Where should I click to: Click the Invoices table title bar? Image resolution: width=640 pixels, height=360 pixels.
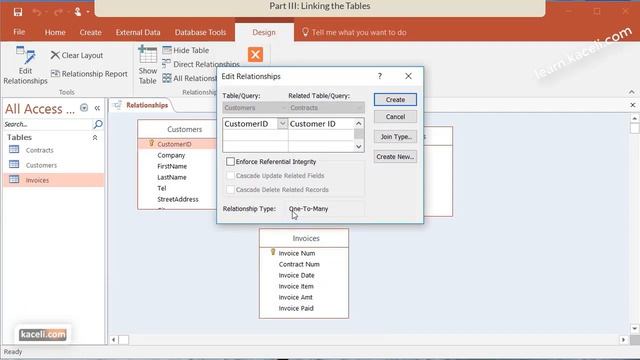[304, 238]
